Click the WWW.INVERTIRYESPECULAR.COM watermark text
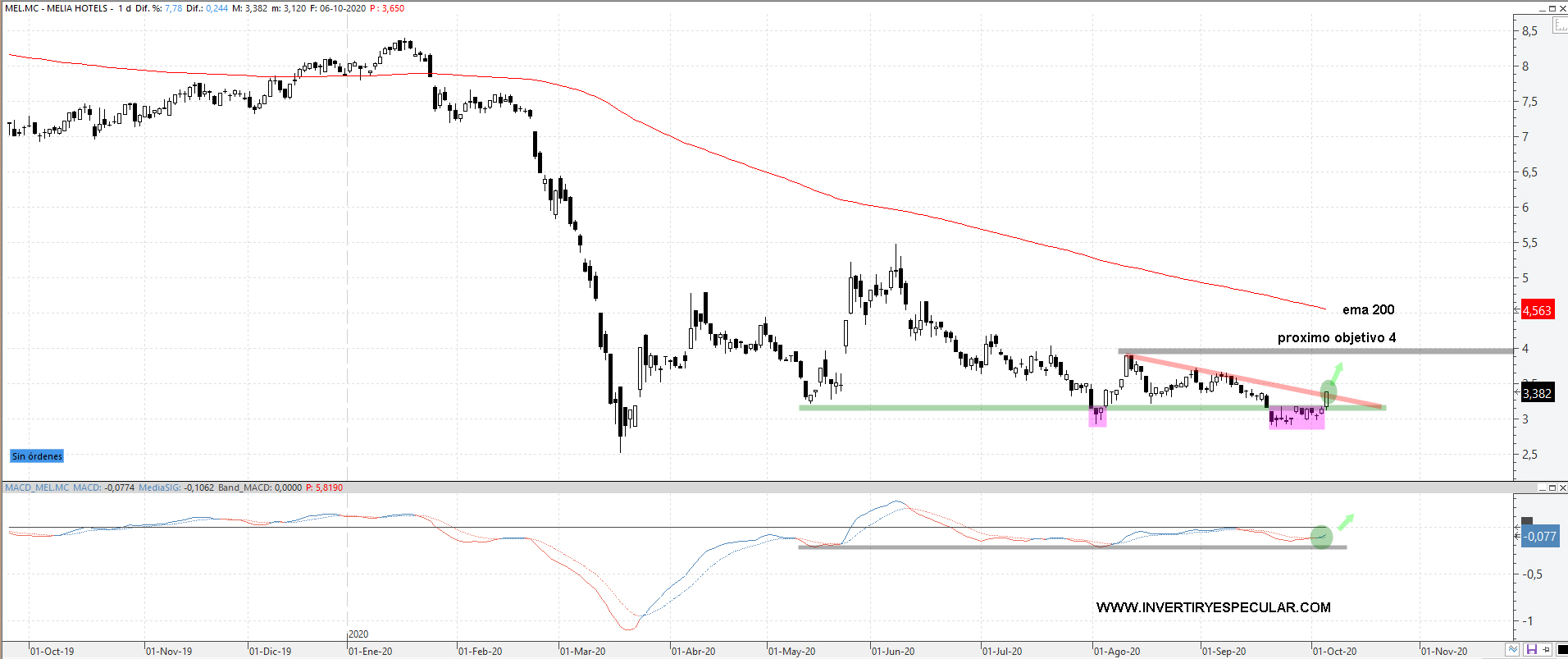Screen dimensions: 1568x659 (x=1213, y=607)
